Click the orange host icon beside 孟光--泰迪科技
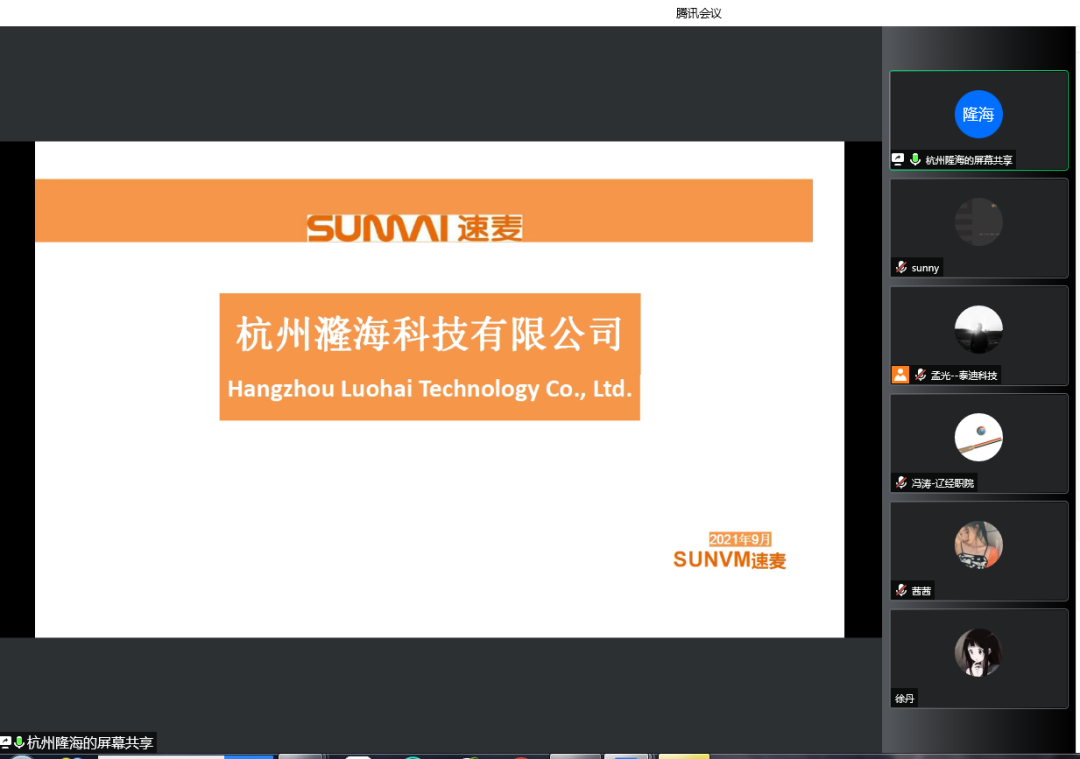The width and height of the screenshot is (1080, 759). tap(900, 375)
